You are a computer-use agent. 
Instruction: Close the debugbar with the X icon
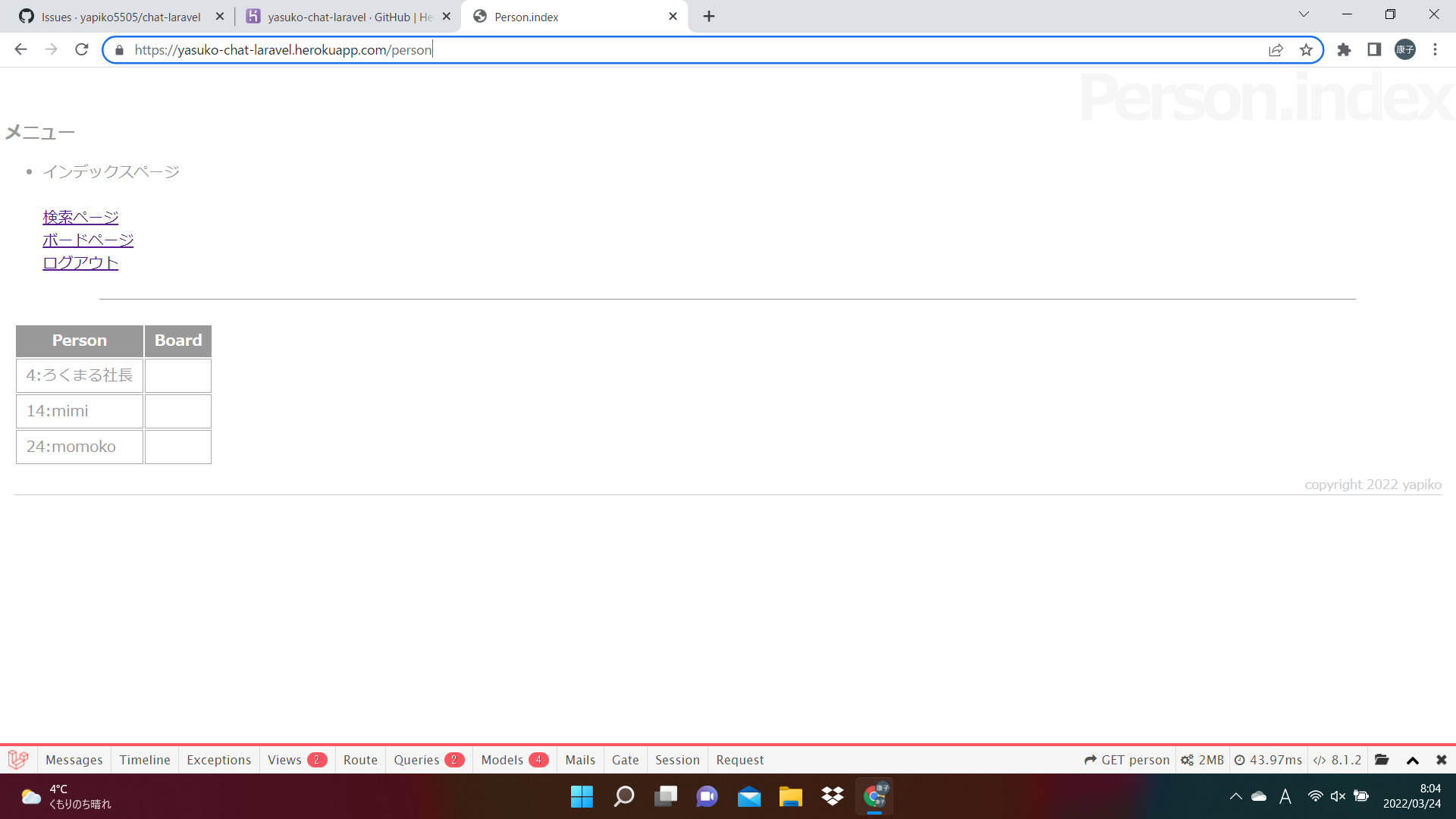pyautogui.click(x=1441, y=760)
